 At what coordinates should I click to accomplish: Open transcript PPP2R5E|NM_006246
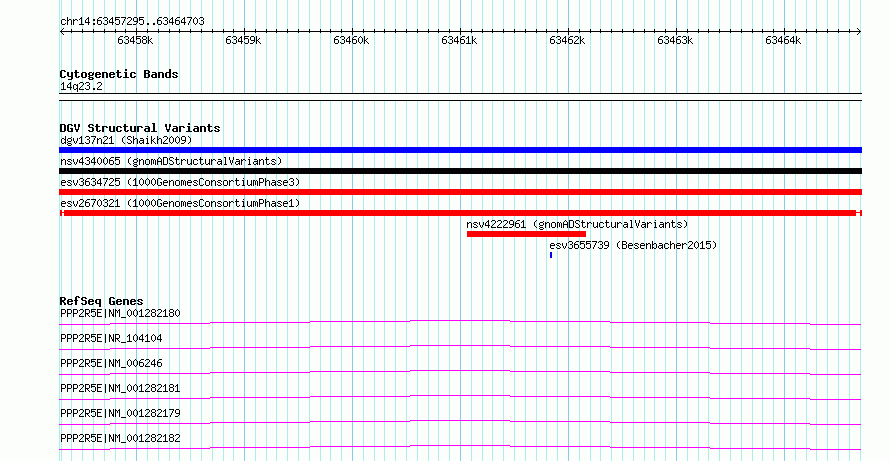coord(111,363)
